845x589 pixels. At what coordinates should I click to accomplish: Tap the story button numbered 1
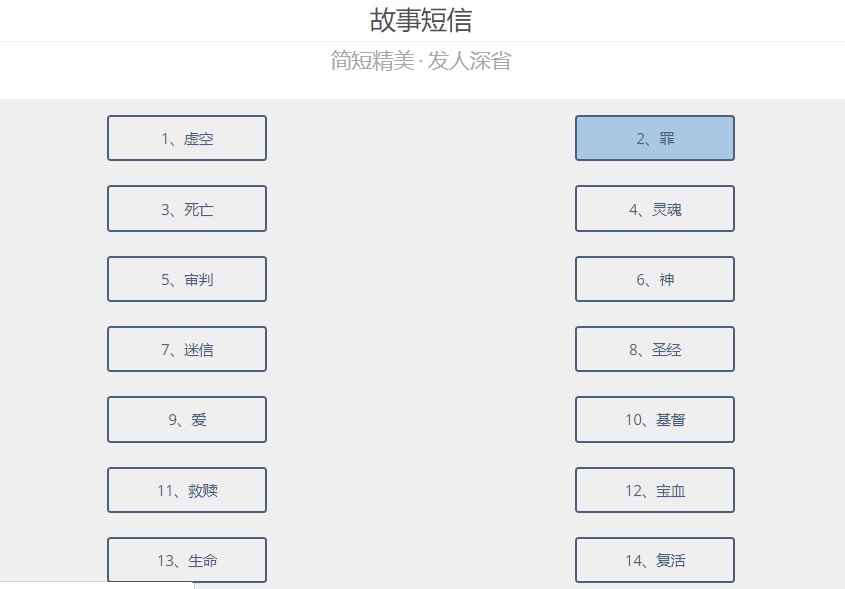(x=187, y=139)
